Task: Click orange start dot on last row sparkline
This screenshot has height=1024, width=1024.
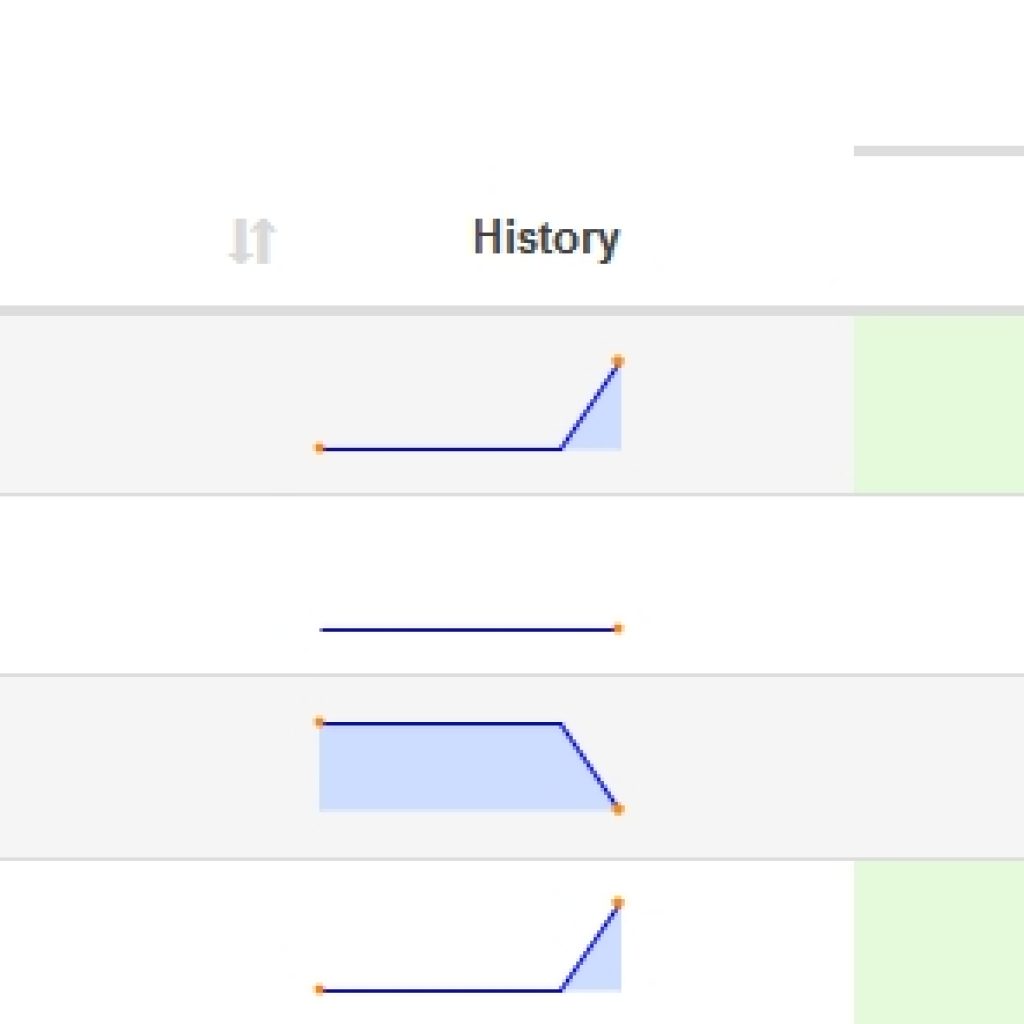Action: point(319,990)
